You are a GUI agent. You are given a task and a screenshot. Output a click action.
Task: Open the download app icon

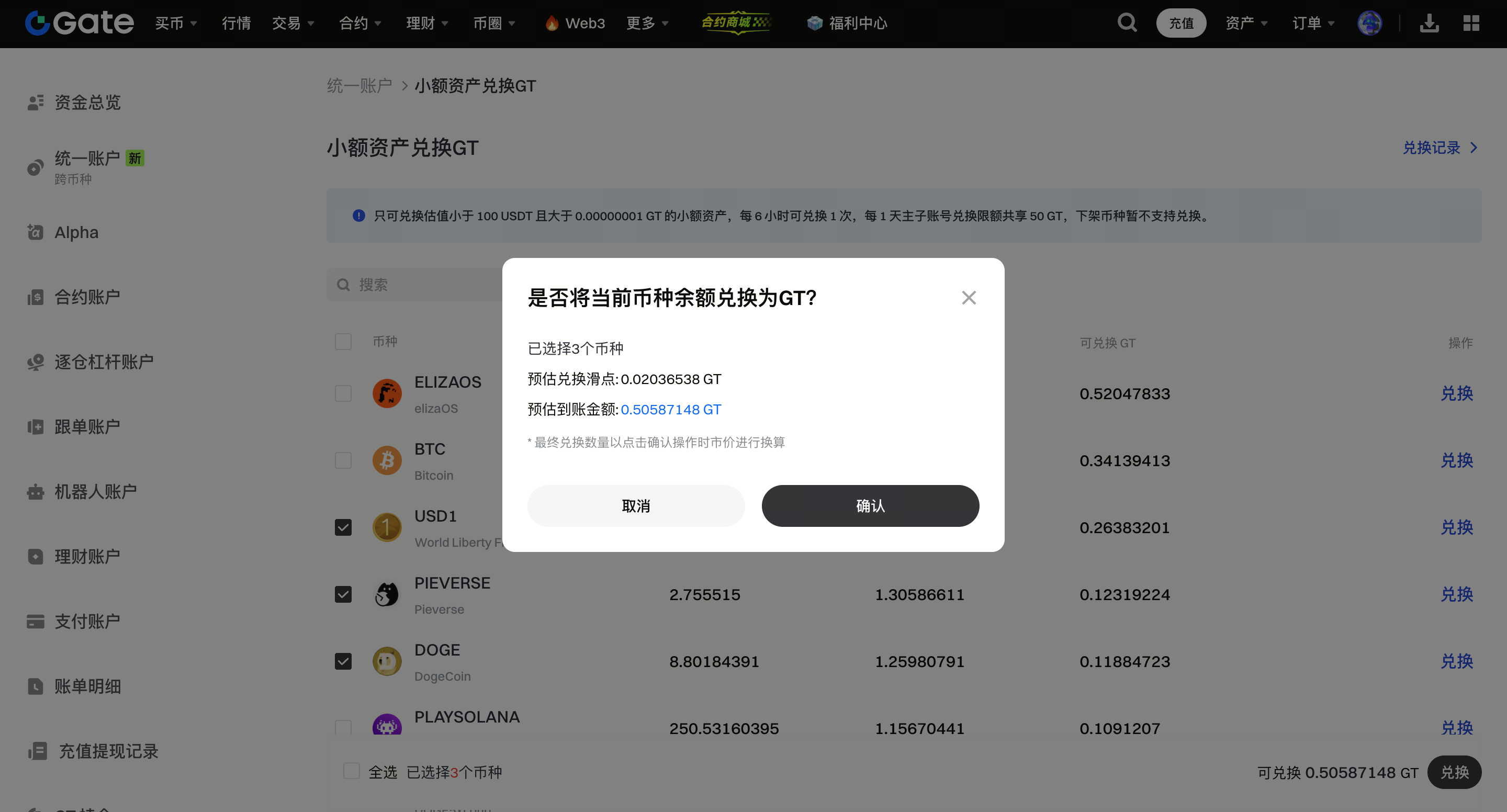[x=1429, y=23]
